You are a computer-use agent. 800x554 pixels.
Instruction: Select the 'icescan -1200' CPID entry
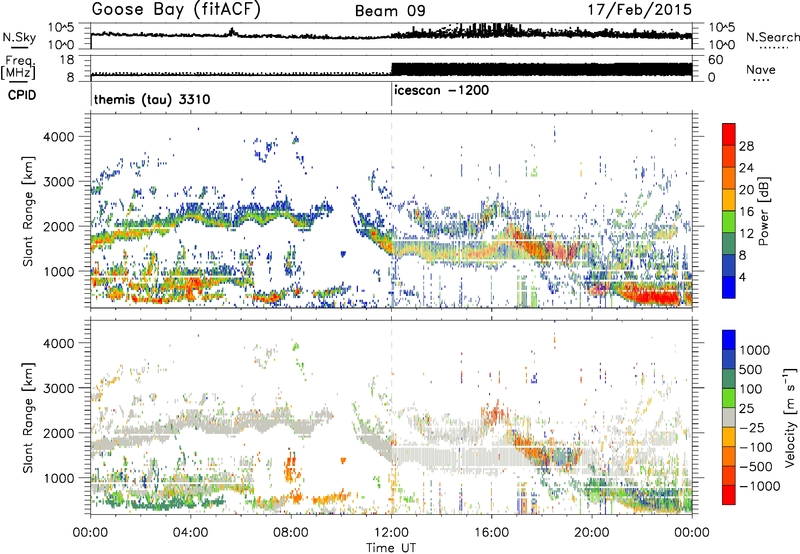(x=441, y=90)
